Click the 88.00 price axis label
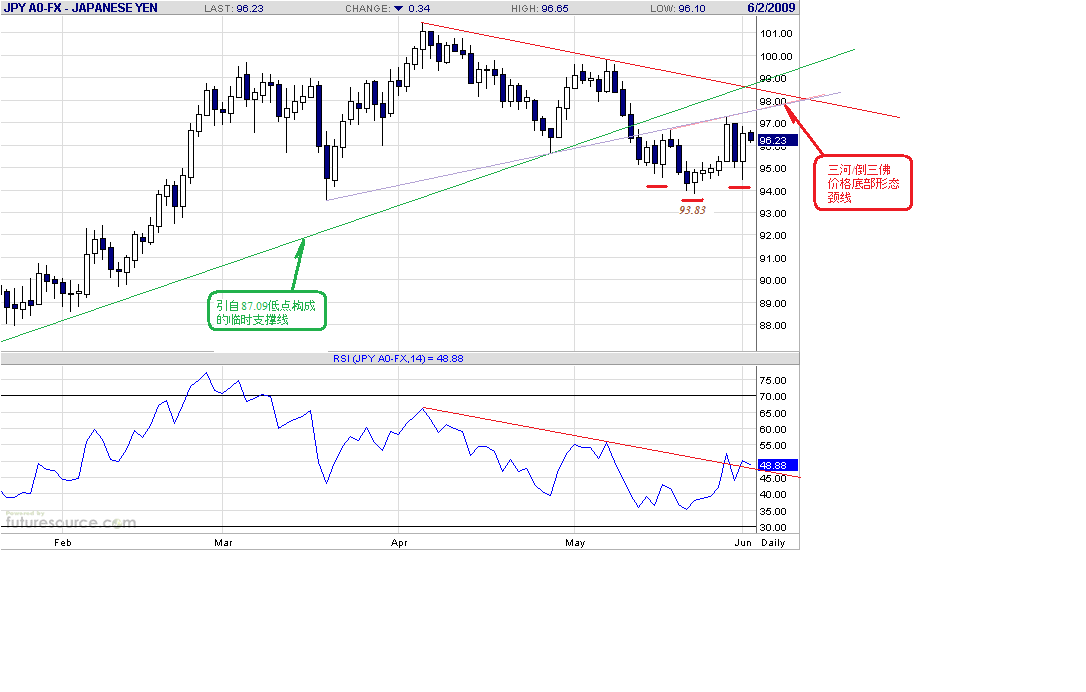Viewport: 1086px width, 692px height. (x=773, y=326)
